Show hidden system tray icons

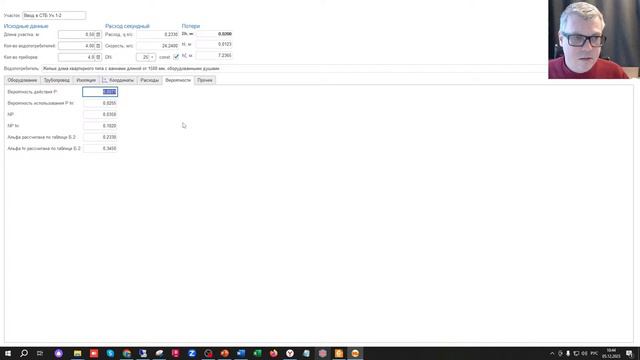552,353
